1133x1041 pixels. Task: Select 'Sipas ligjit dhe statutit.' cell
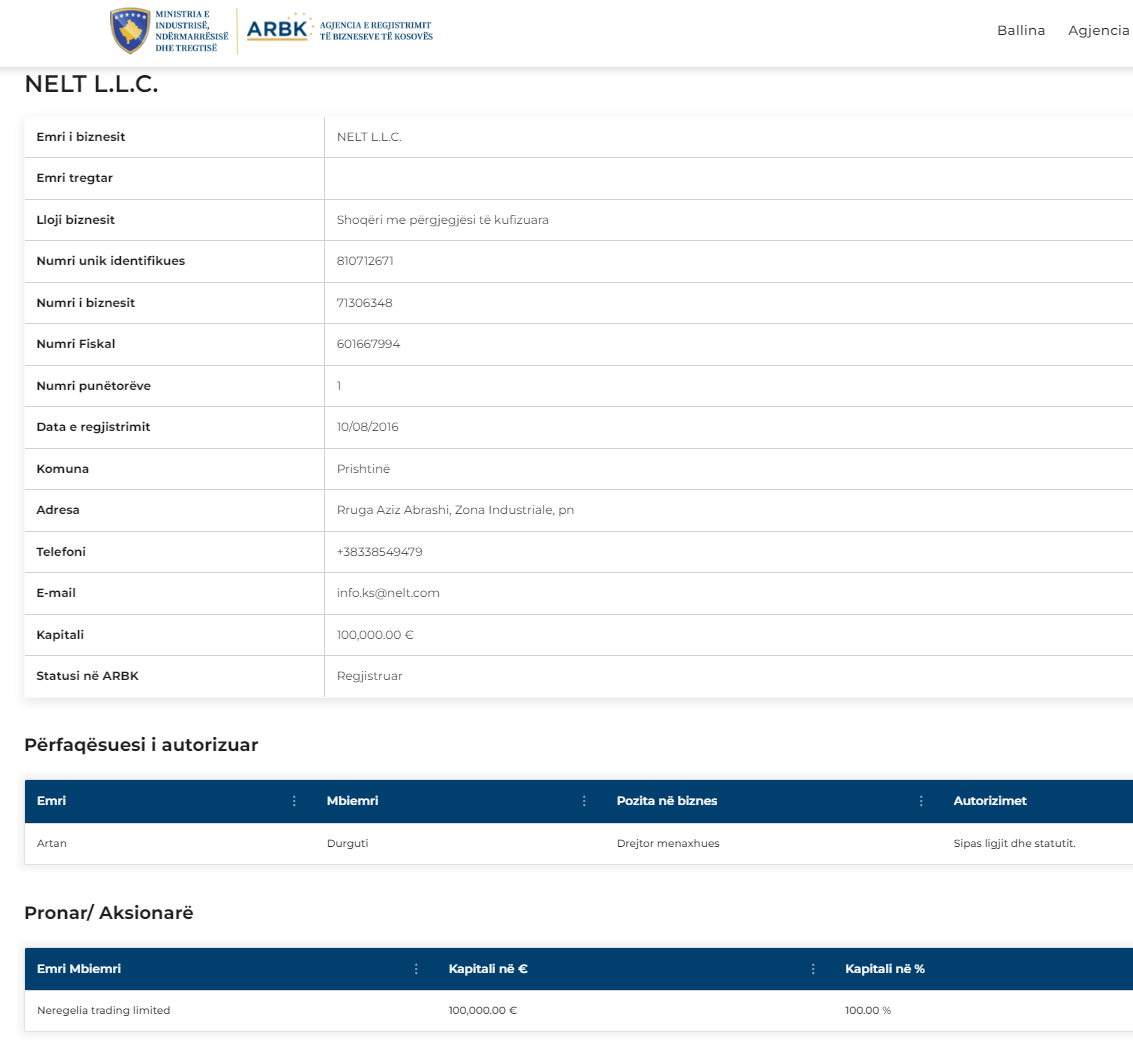click(1014, 844)
